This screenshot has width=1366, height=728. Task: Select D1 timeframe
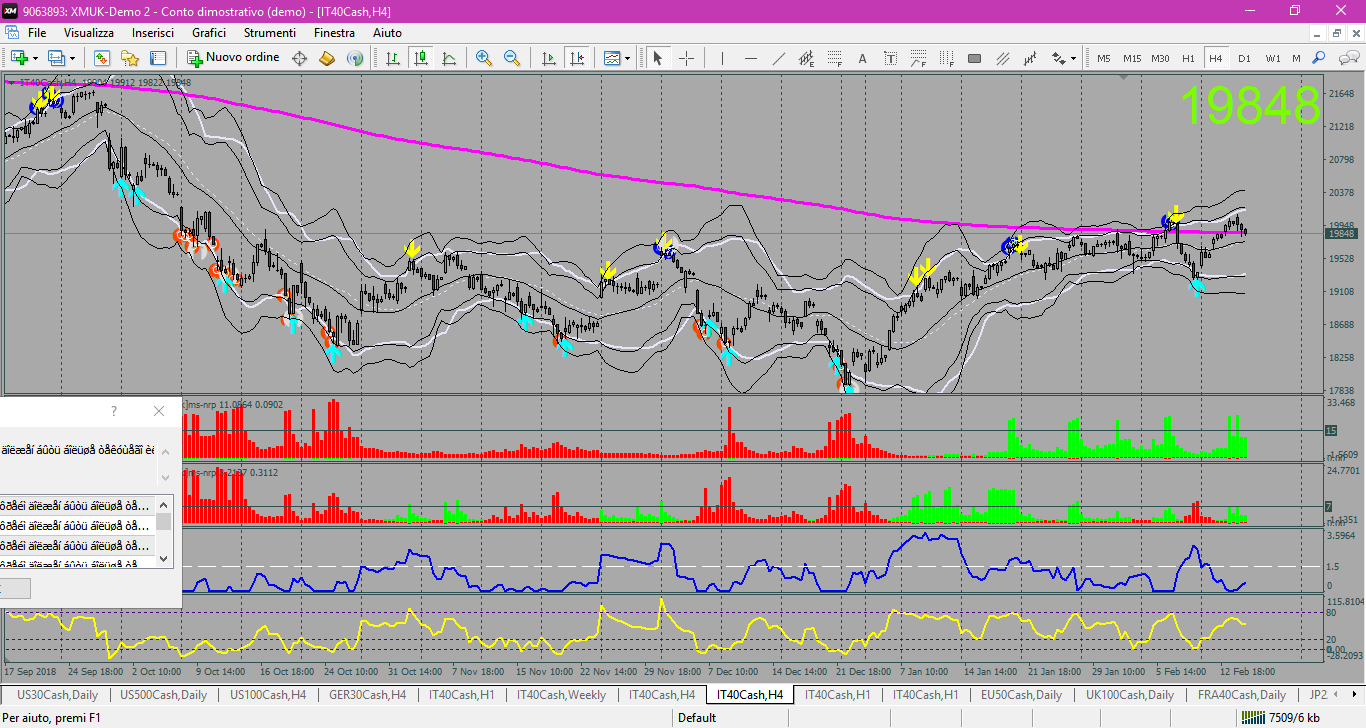pyautogui.click(x=1244, y=58)
